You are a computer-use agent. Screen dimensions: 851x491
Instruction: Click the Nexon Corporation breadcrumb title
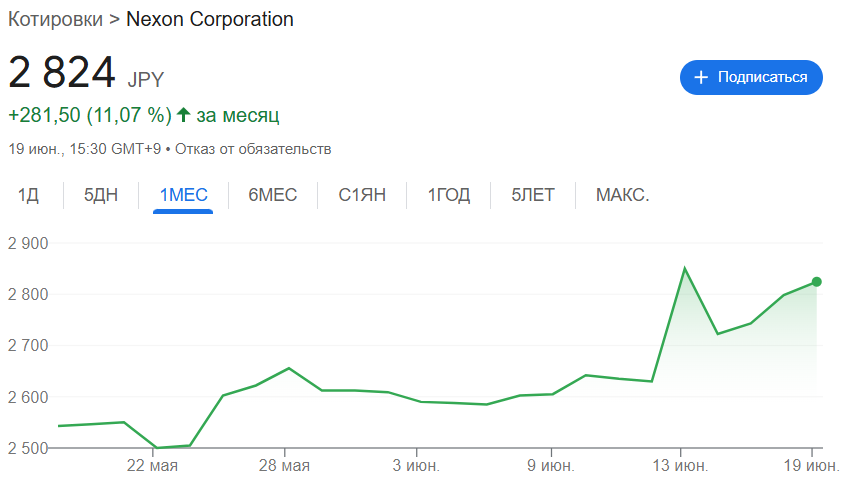pos(210,19)
